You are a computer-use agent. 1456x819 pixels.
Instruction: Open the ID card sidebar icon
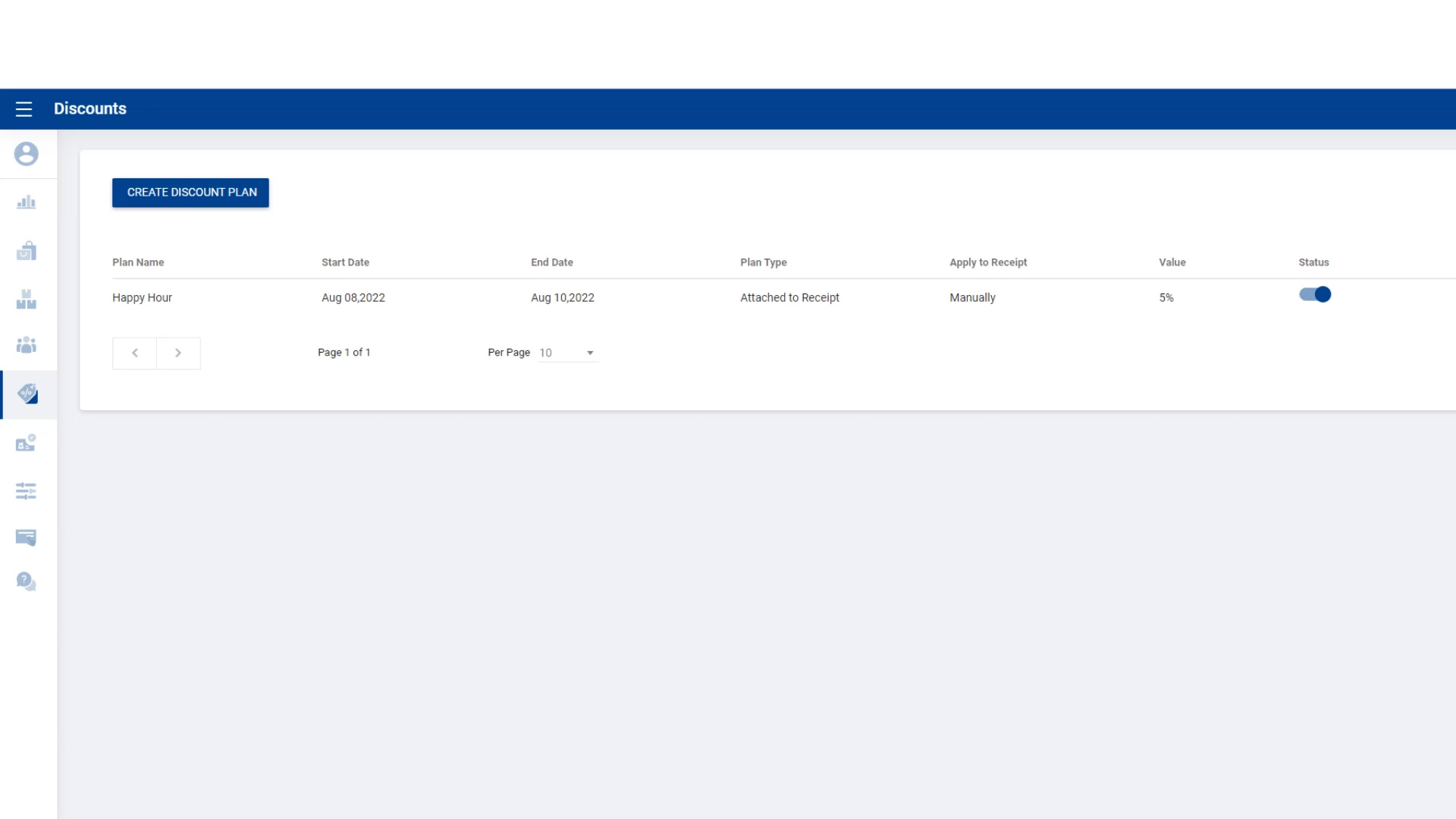coord(27,443)
